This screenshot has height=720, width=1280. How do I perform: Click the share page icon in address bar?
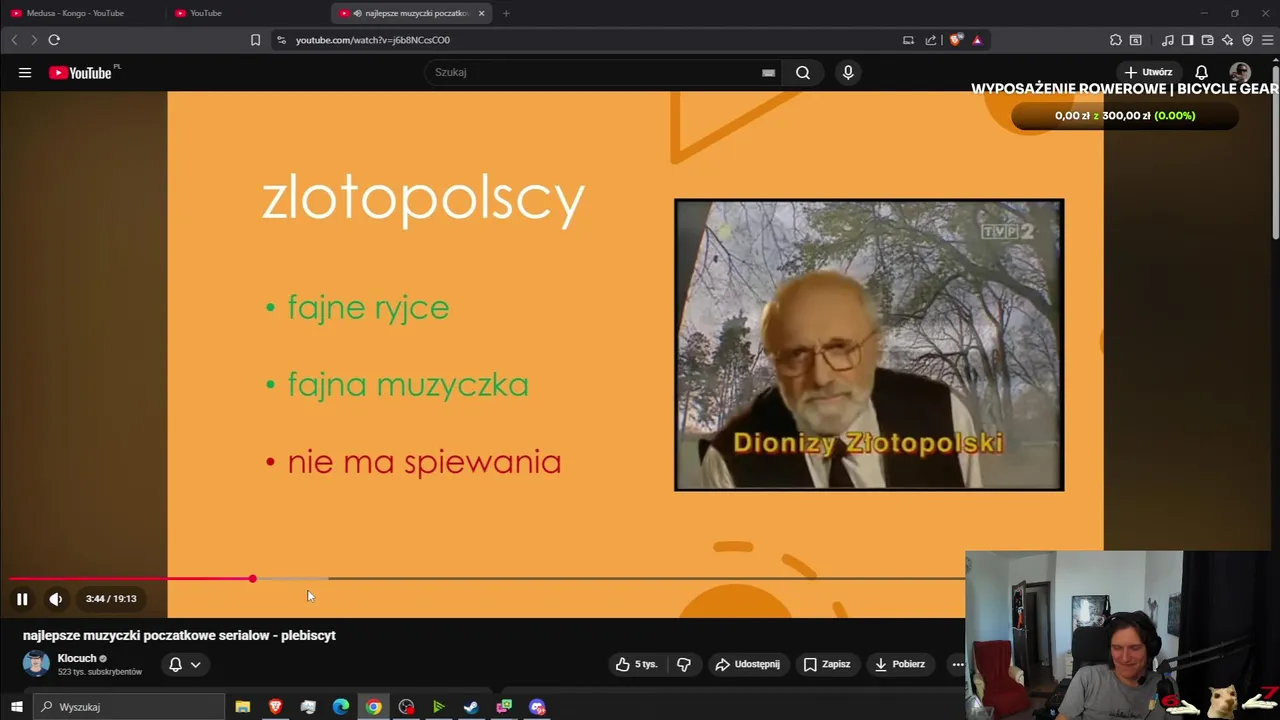931,40
